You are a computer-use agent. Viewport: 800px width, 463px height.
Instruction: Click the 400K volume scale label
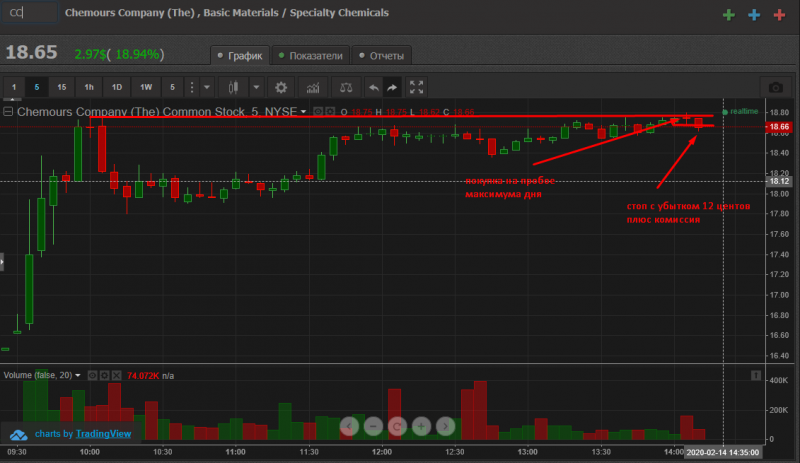[x=779, y=380]
